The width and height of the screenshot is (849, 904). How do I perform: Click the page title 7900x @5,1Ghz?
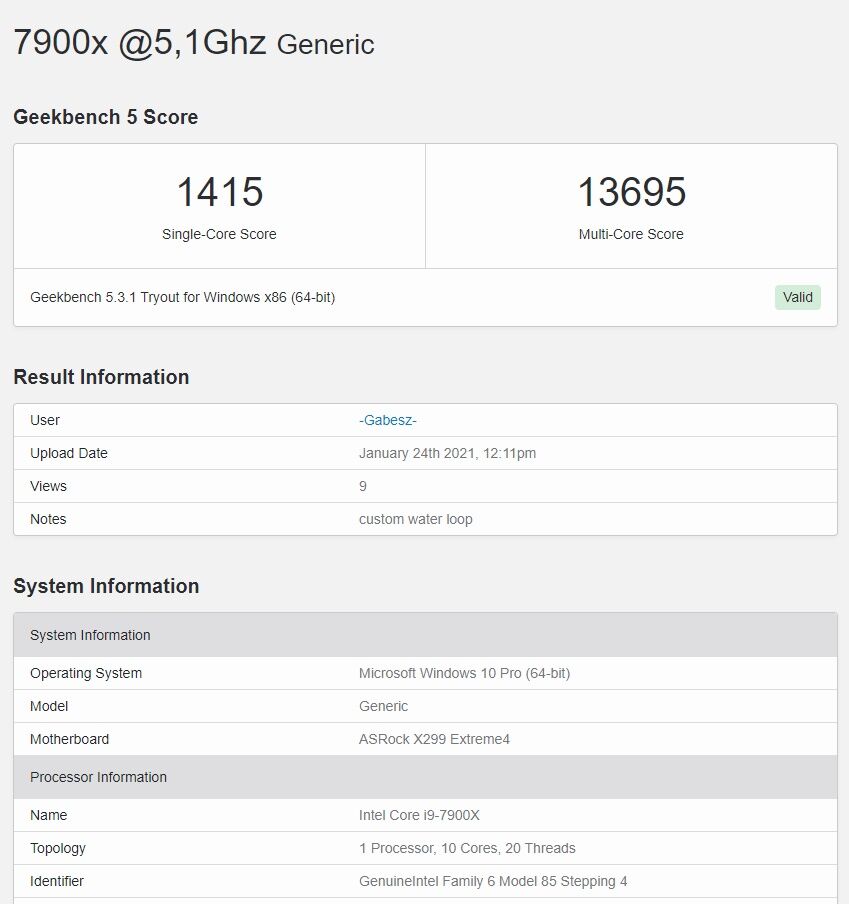click(139, 43)
